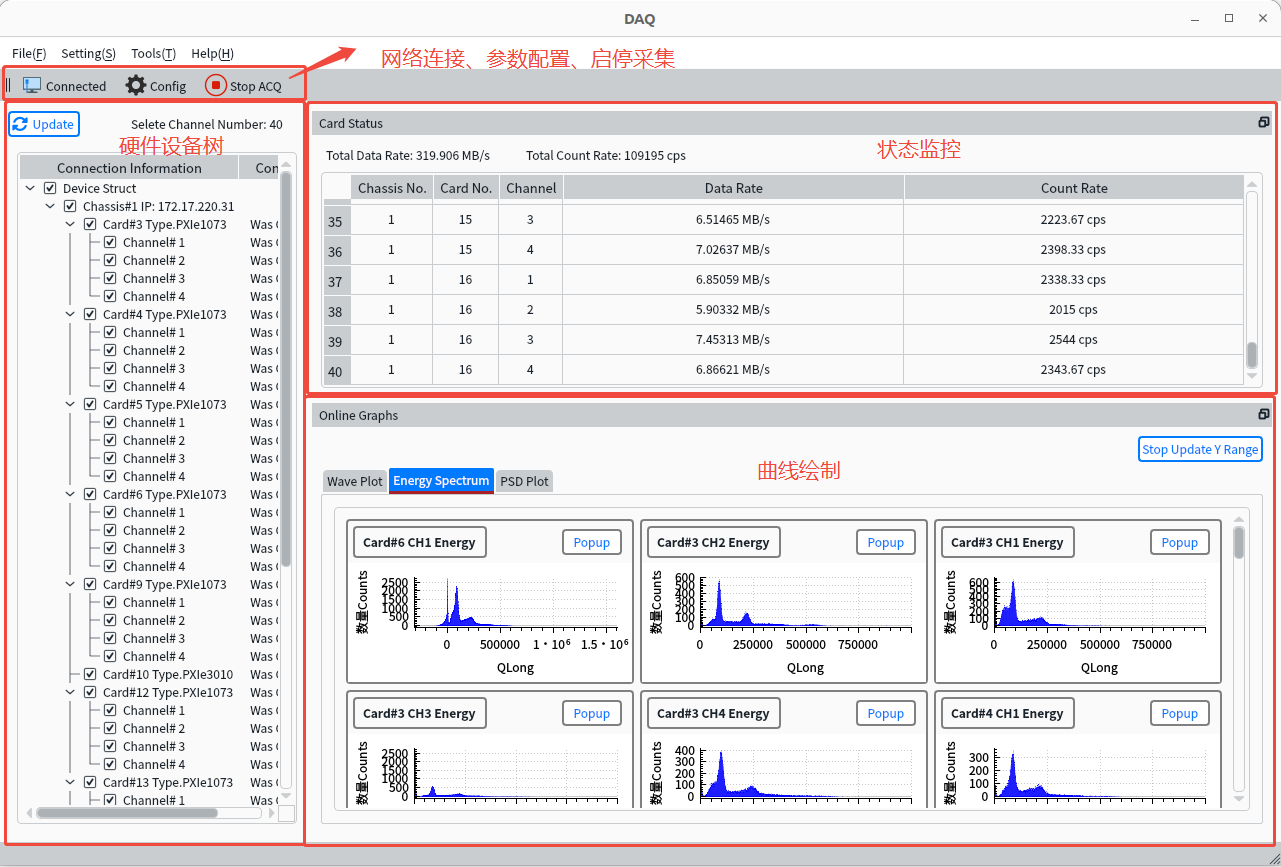1281x867 pixels.
Task: Float the Card Status panel icon
Action: pos(1264,123)
